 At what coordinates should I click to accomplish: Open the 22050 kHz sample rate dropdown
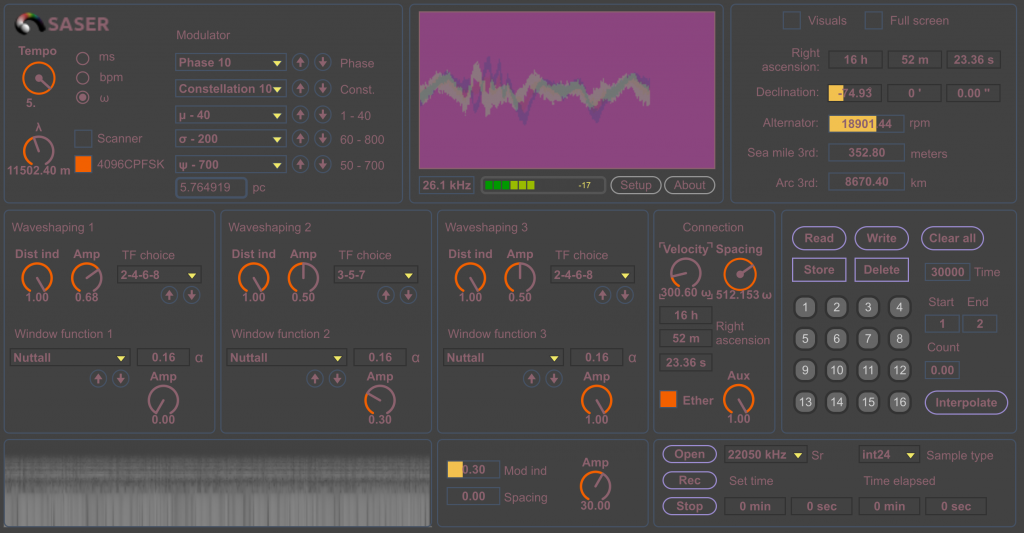click(x=765, y=455)
